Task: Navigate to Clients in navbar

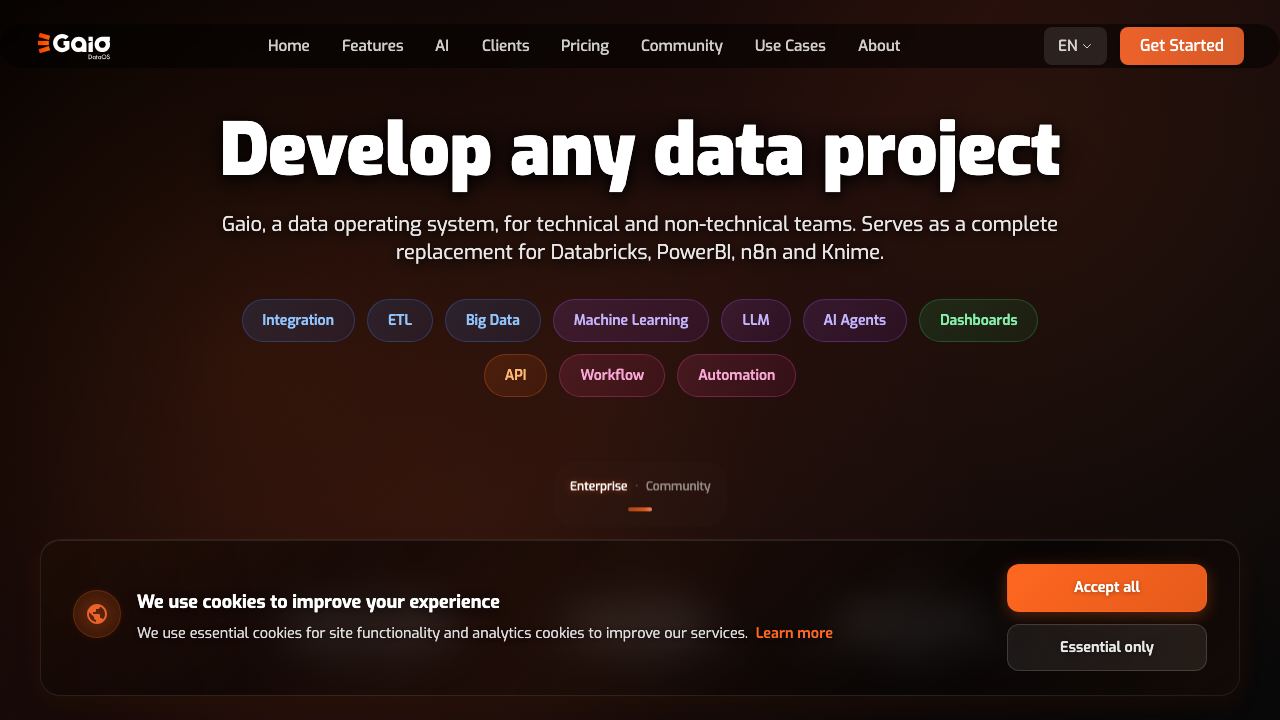Action: pos(506,46)
